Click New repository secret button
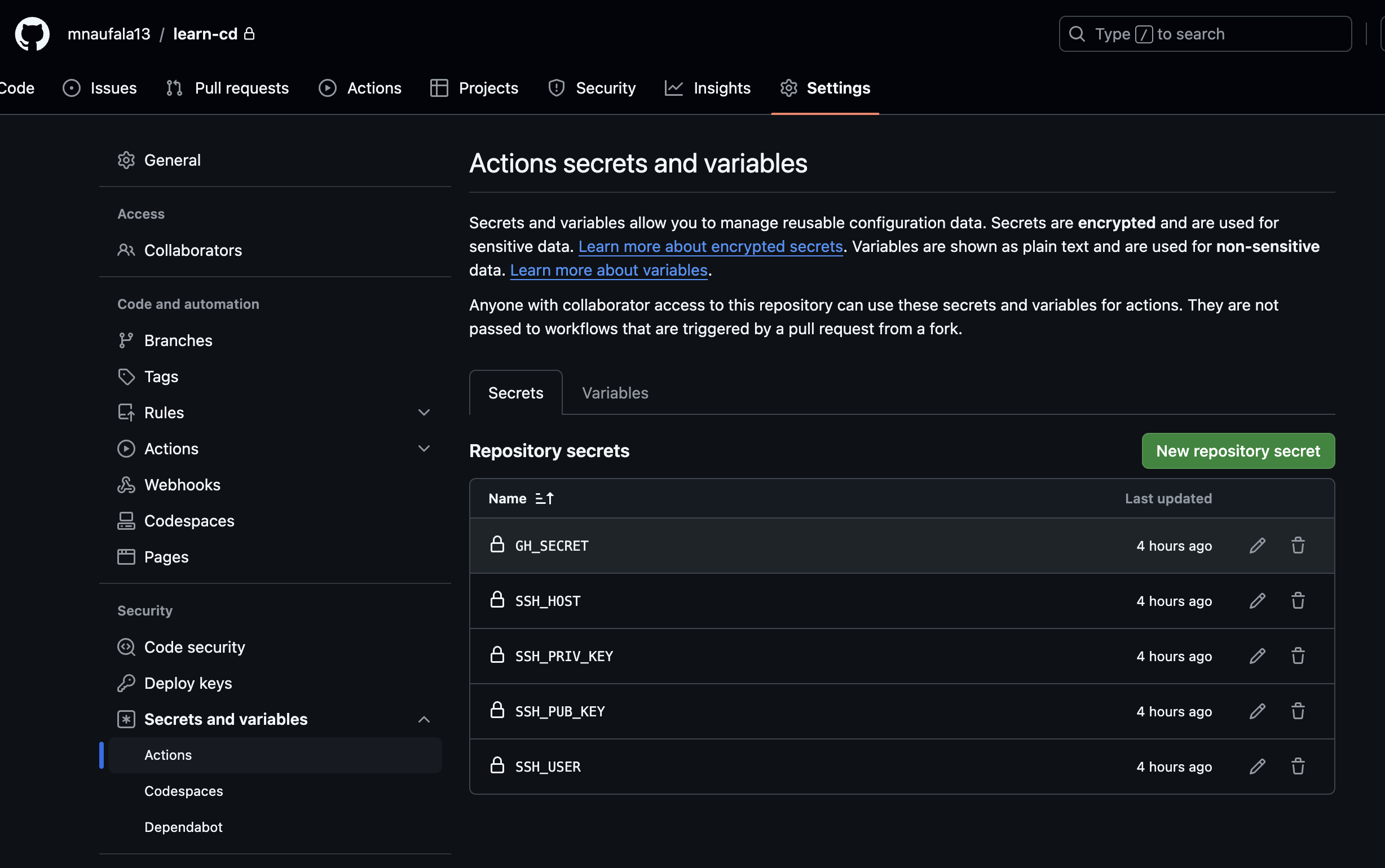Screen dimensions: 1385x868 [x=1237, y=451]
